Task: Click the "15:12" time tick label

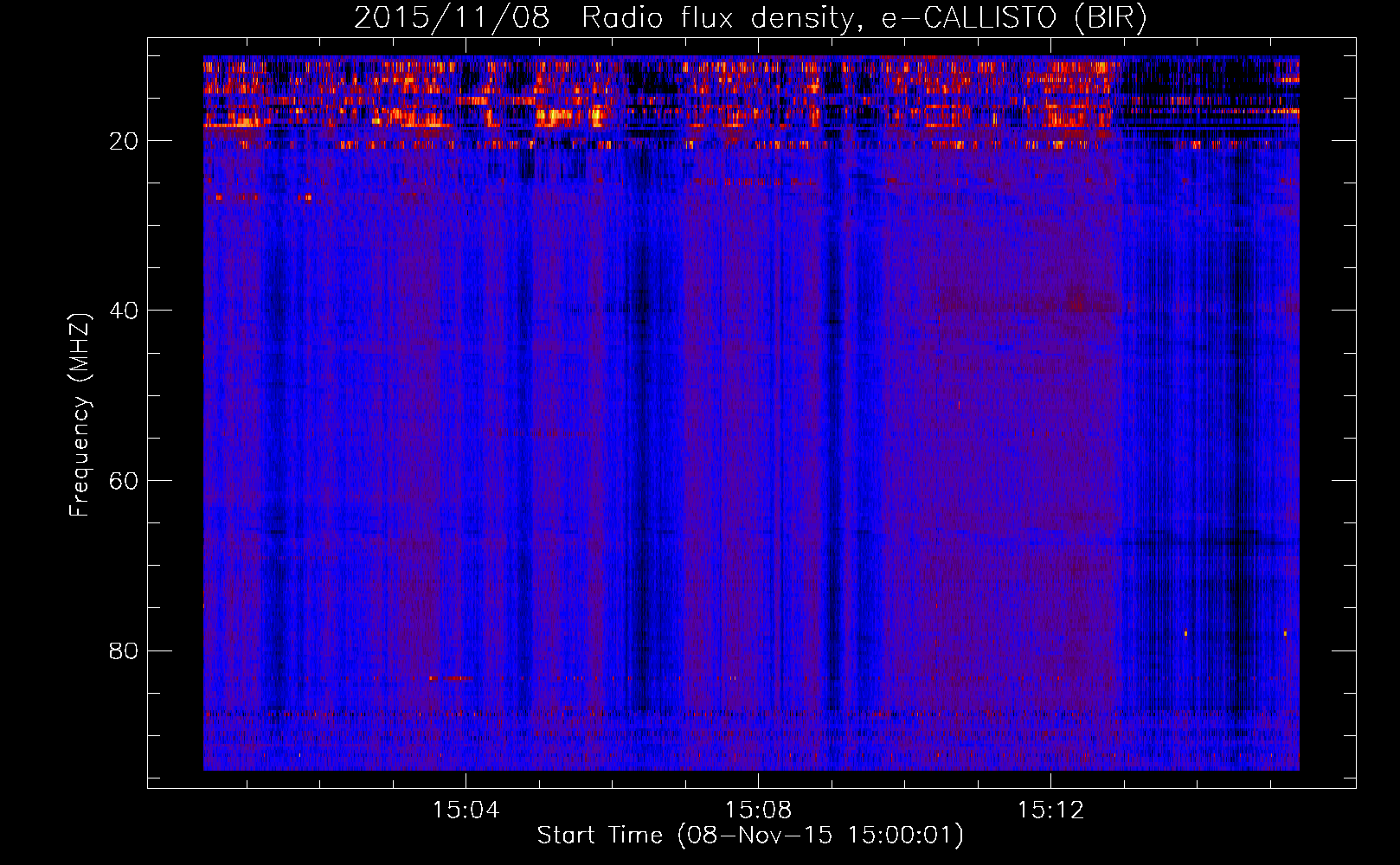Action: [x=1050, y=811]
